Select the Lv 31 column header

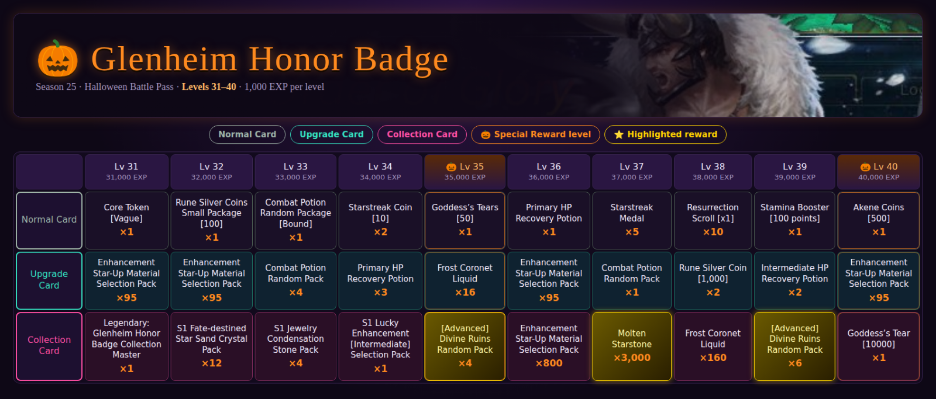point(126,172)
